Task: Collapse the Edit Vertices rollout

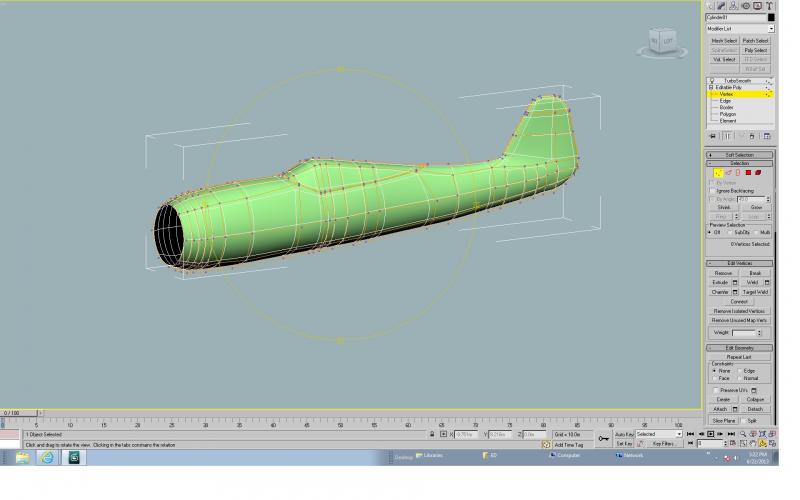Action: point(739,263)
